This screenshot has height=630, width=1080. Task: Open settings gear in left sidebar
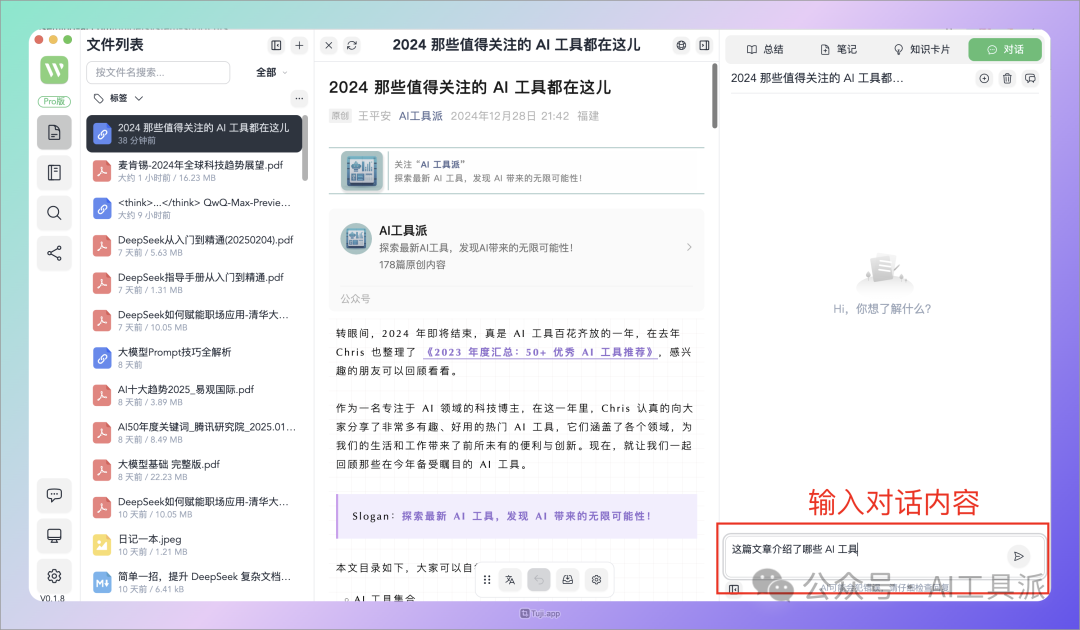54,576
